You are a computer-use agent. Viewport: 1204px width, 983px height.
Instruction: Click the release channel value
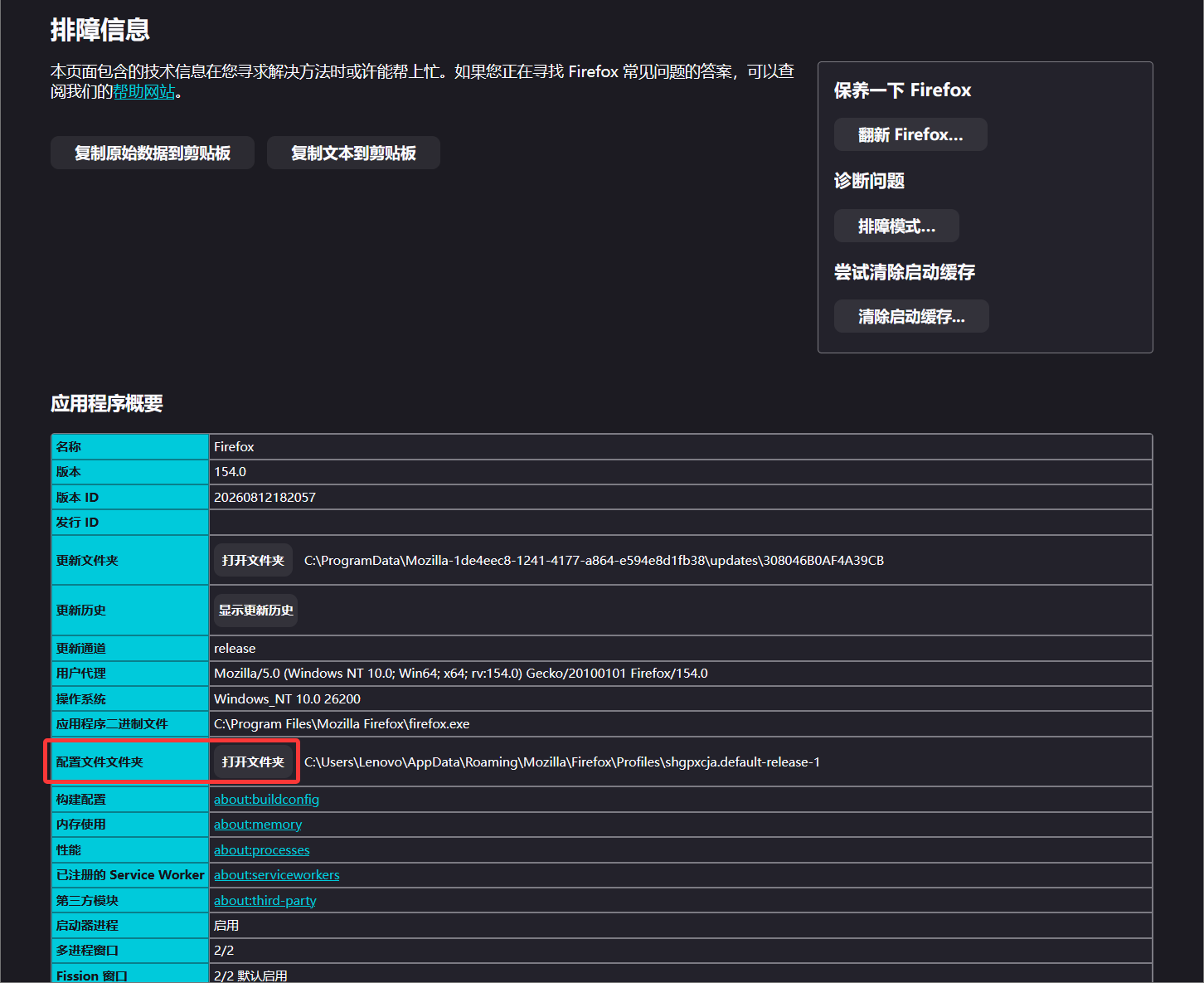[235, 648]
